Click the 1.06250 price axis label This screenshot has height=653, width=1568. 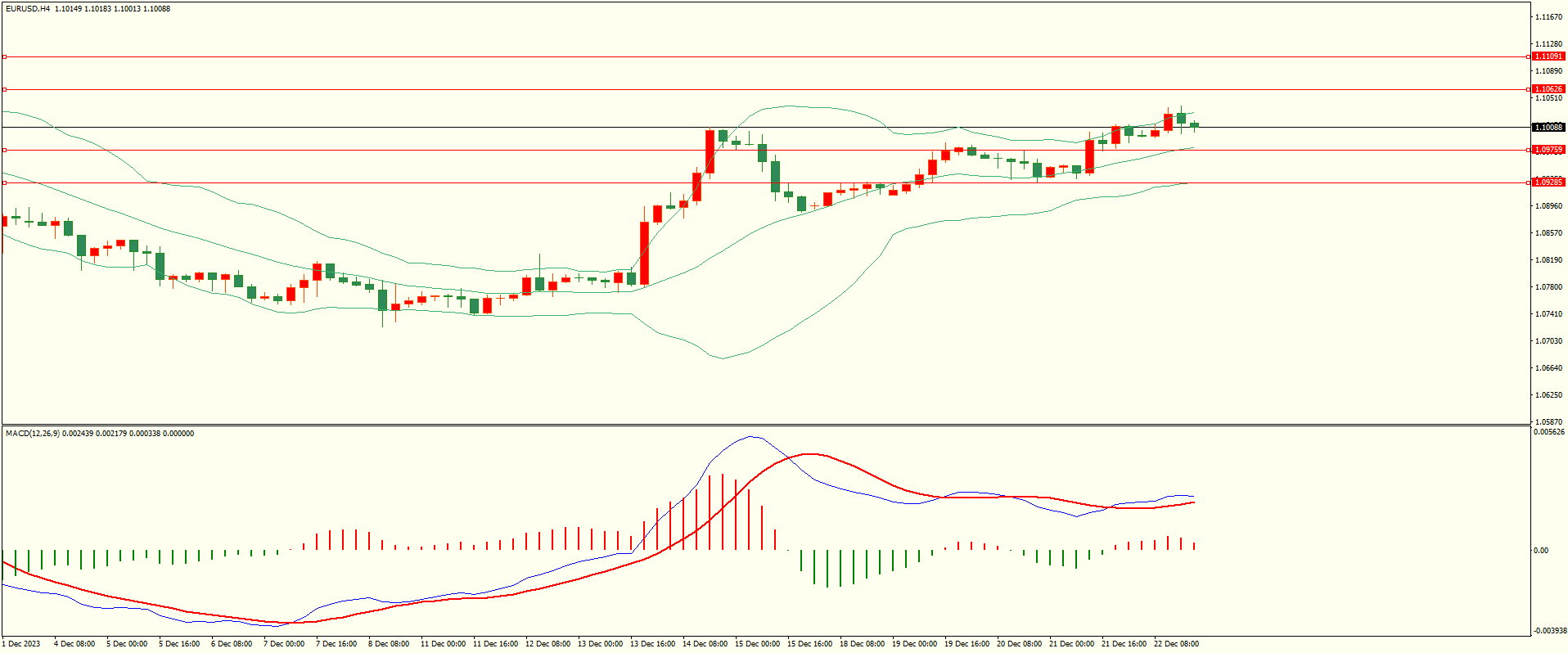[1549, 395]
